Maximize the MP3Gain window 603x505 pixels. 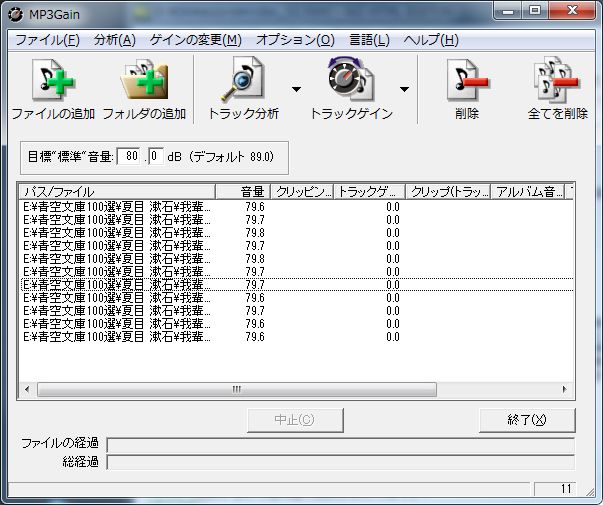(x=535, y=10)
